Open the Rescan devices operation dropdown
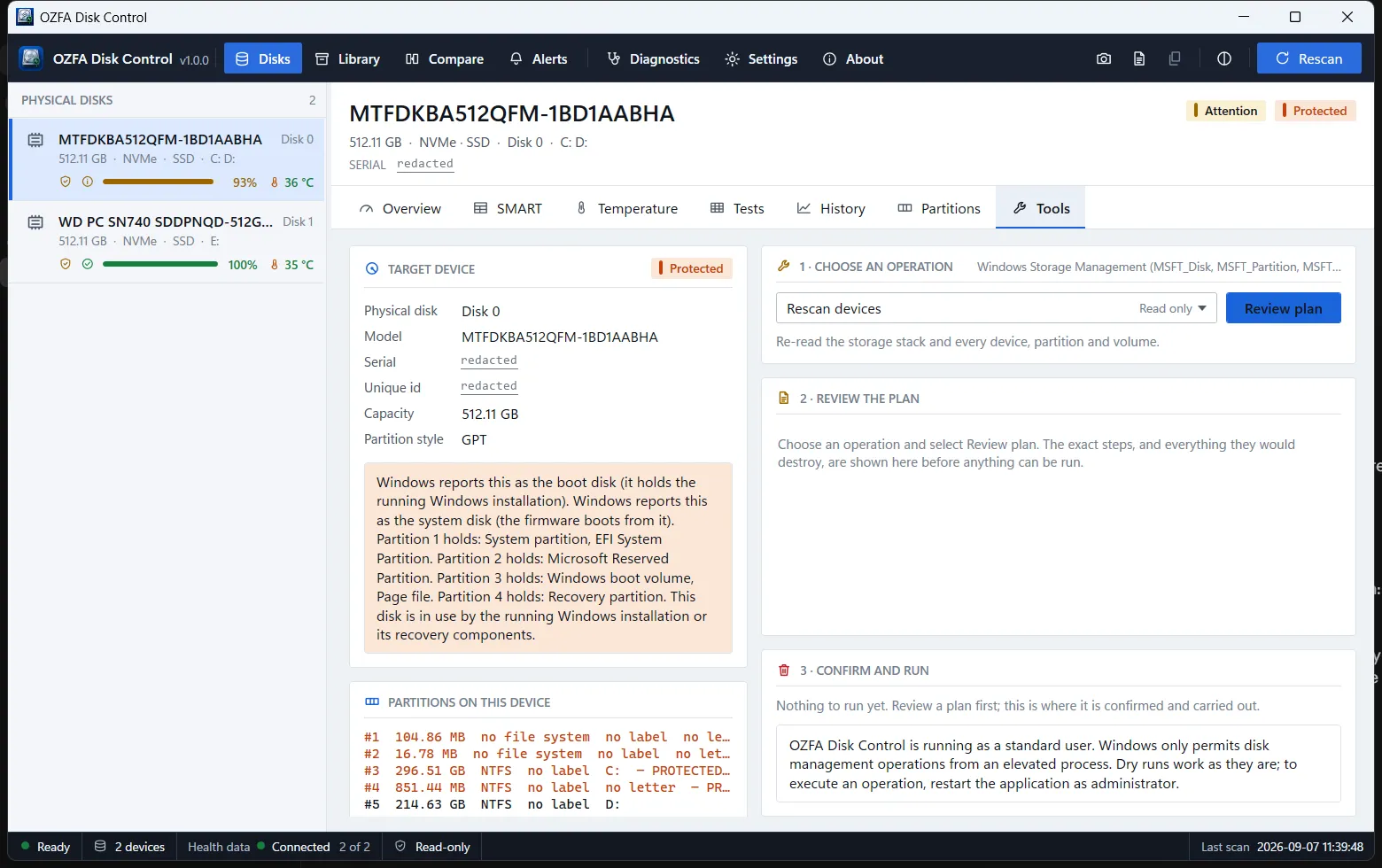The width and height of the screenshot is (1382, 868). pyautogui.click(x=996, y=308)
